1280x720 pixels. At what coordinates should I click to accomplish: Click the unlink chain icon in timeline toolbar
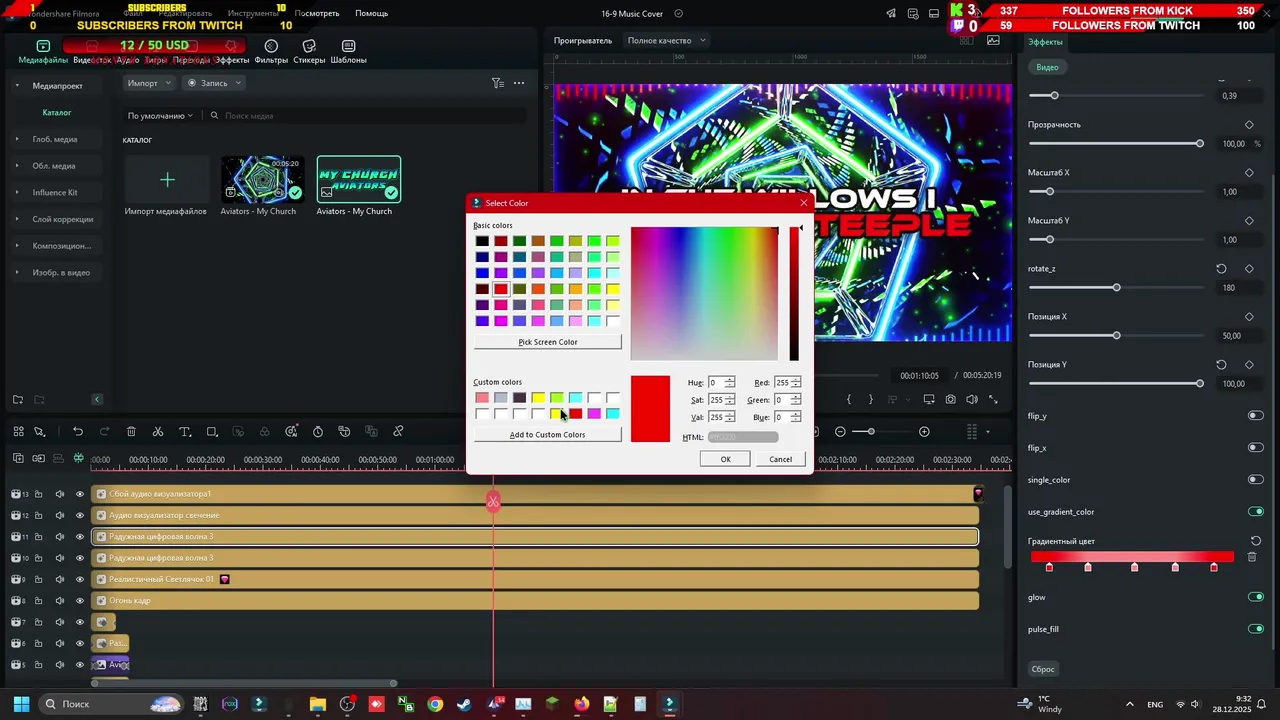(398, 432)
